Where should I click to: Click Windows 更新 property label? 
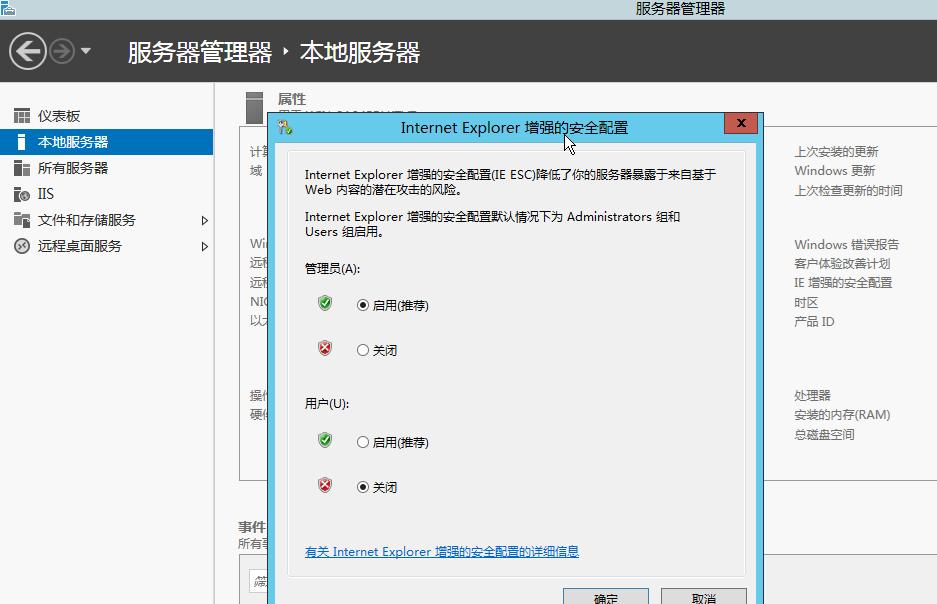point(834,171)
